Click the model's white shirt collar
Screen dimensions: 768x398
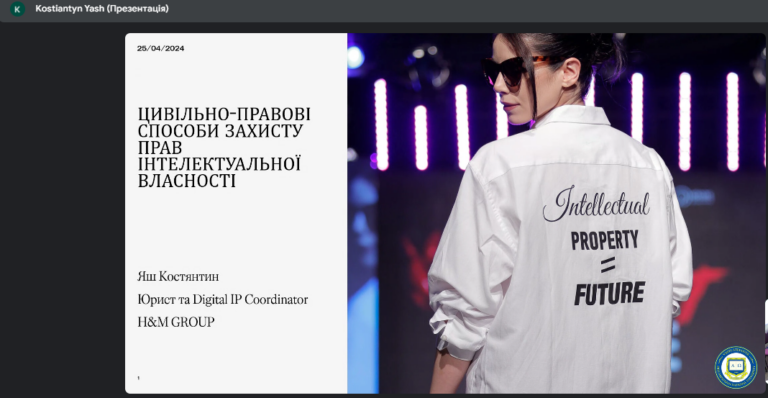coord(573,117)
